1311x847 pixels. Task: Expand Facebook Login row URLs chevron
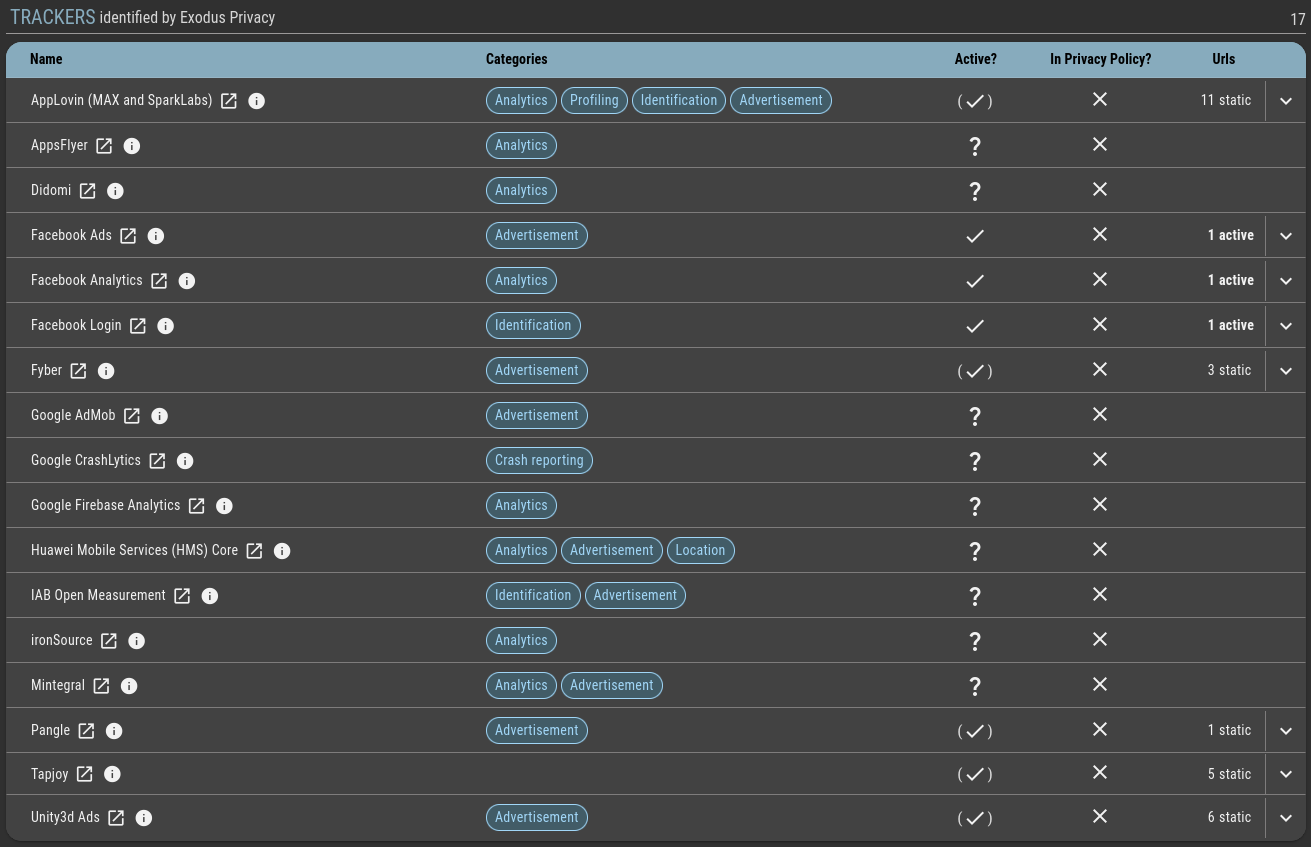(x=1286, y=326)
